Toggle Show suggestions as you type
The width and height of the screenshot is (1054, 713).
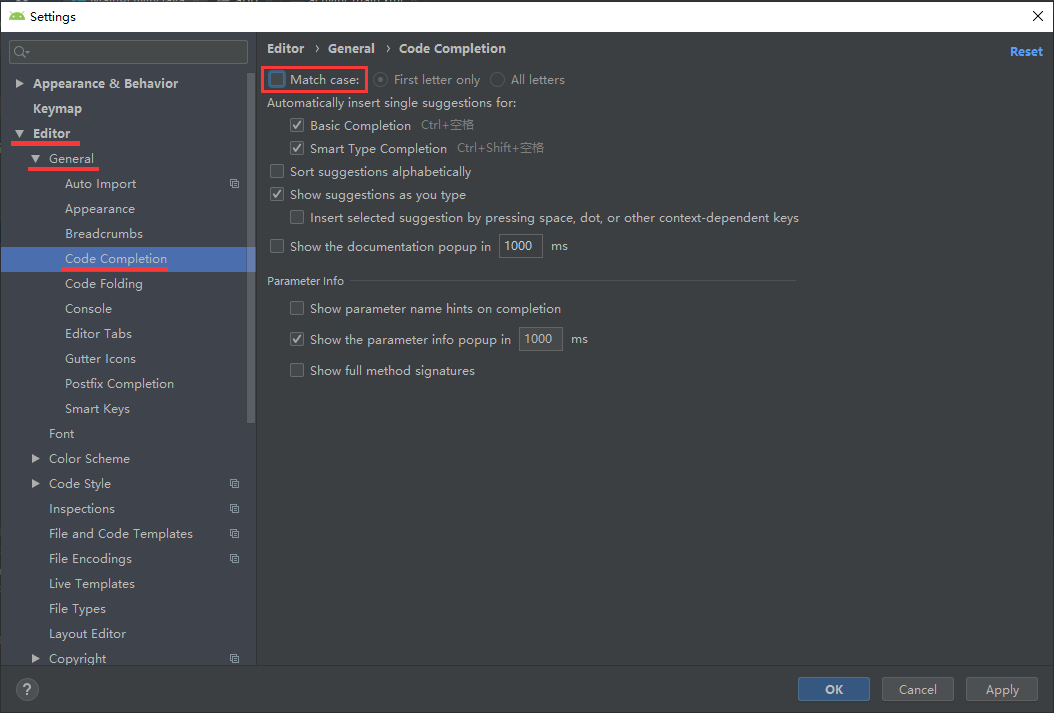tap(276, 194)
